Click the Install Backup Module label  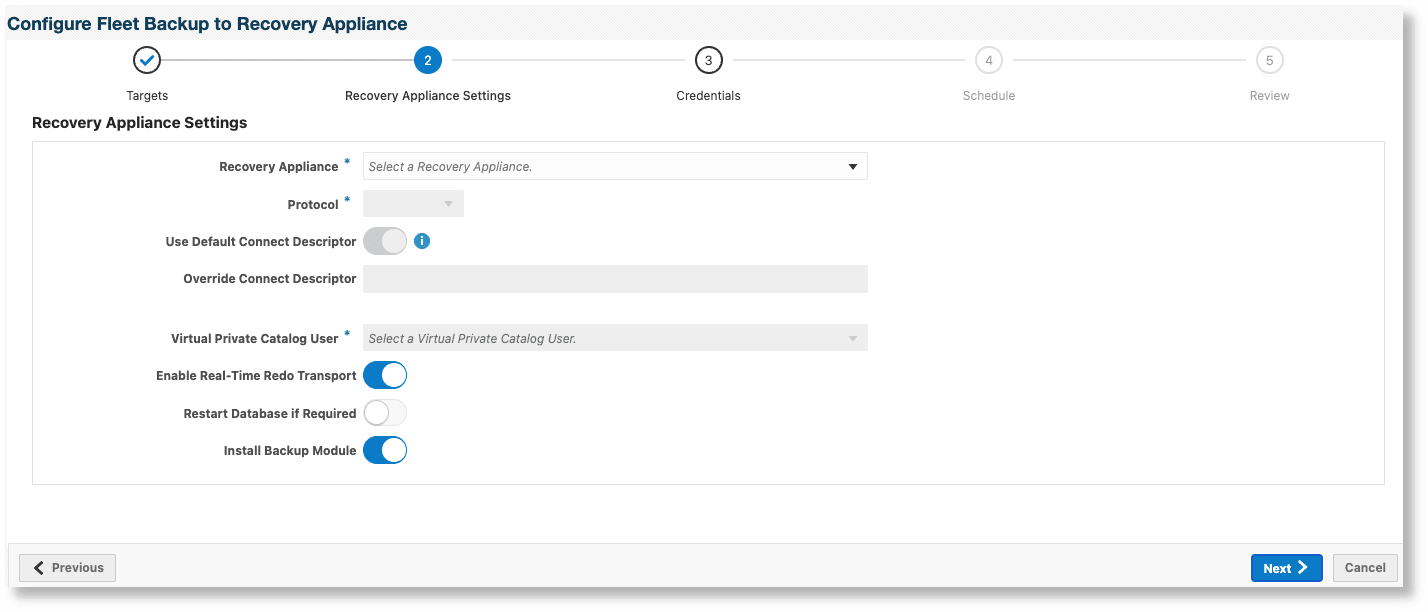pos(290,451)
